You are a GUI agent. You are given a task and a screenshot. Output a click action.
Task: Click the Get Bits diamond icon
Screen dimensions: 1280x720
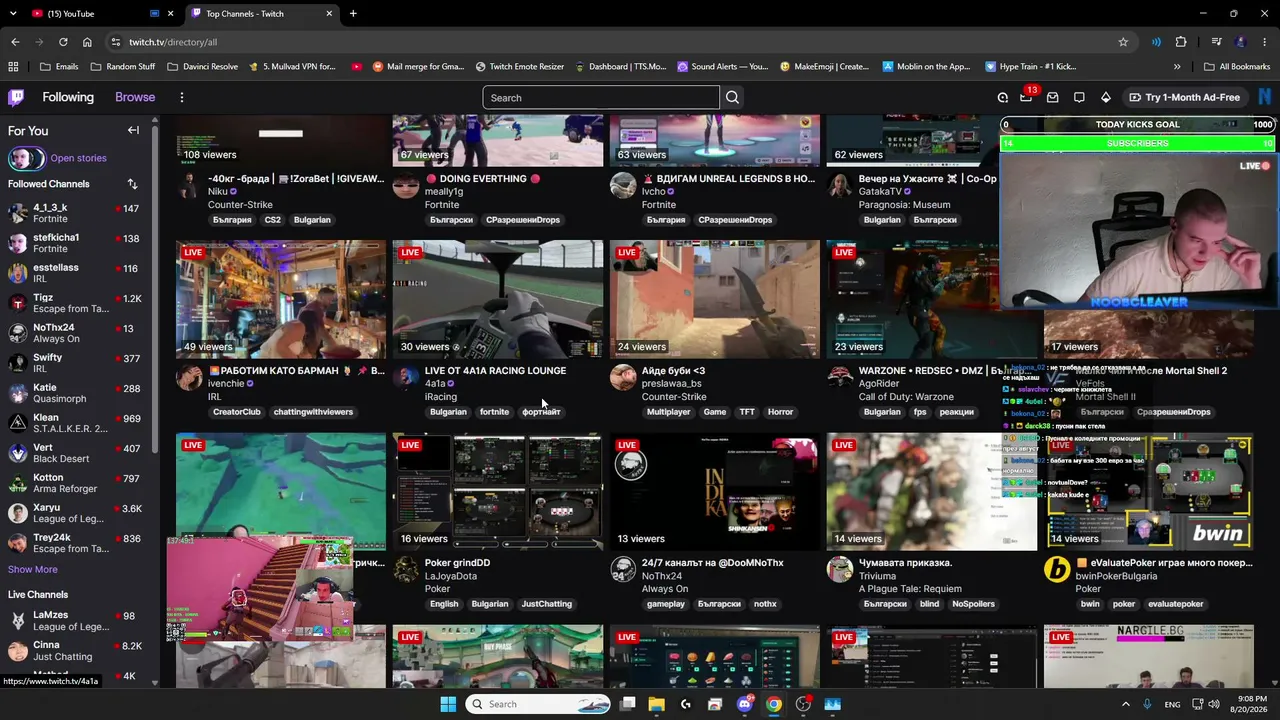coord(1105,97)
